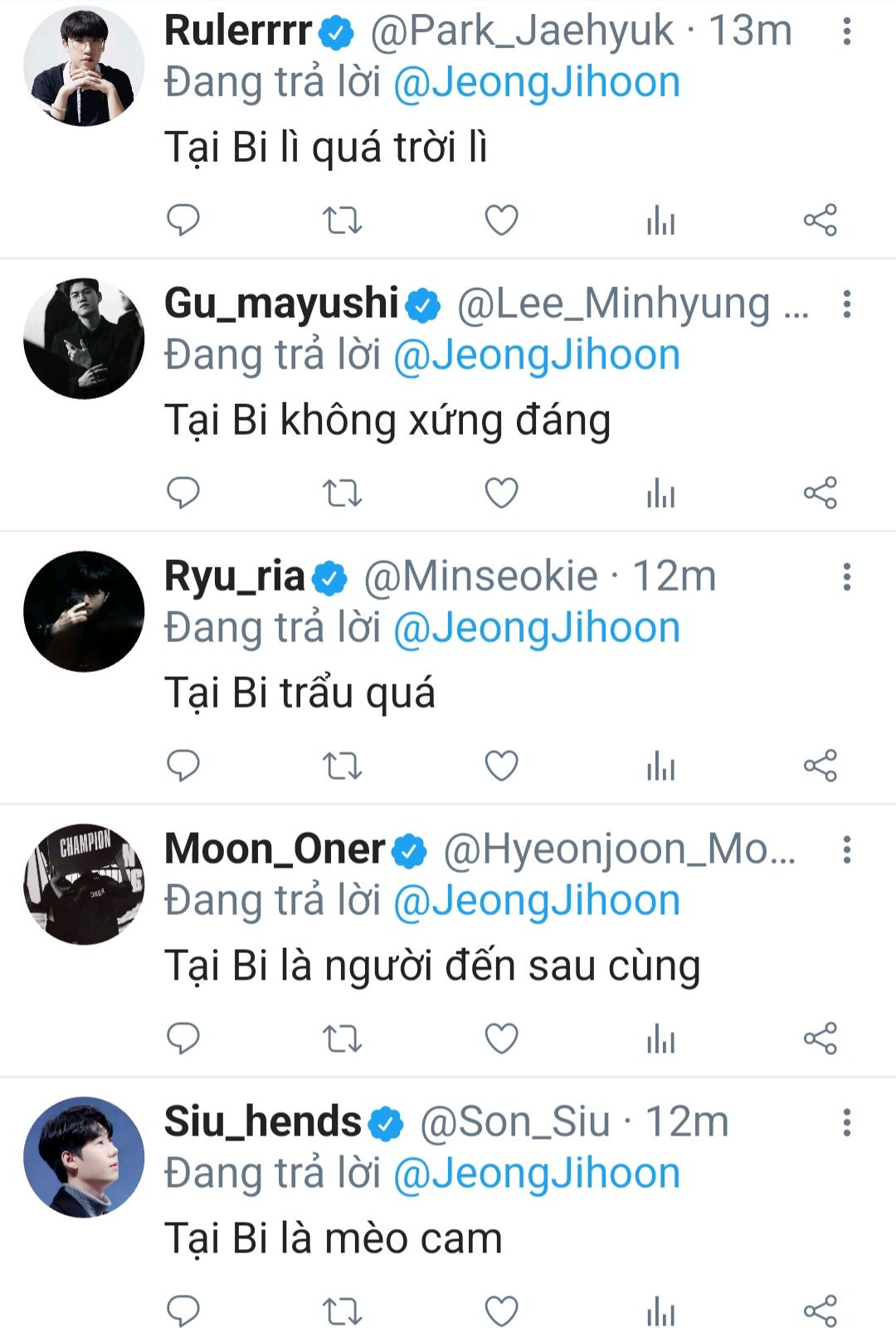Like the Rulerrrr tweet

pos(501,220)
